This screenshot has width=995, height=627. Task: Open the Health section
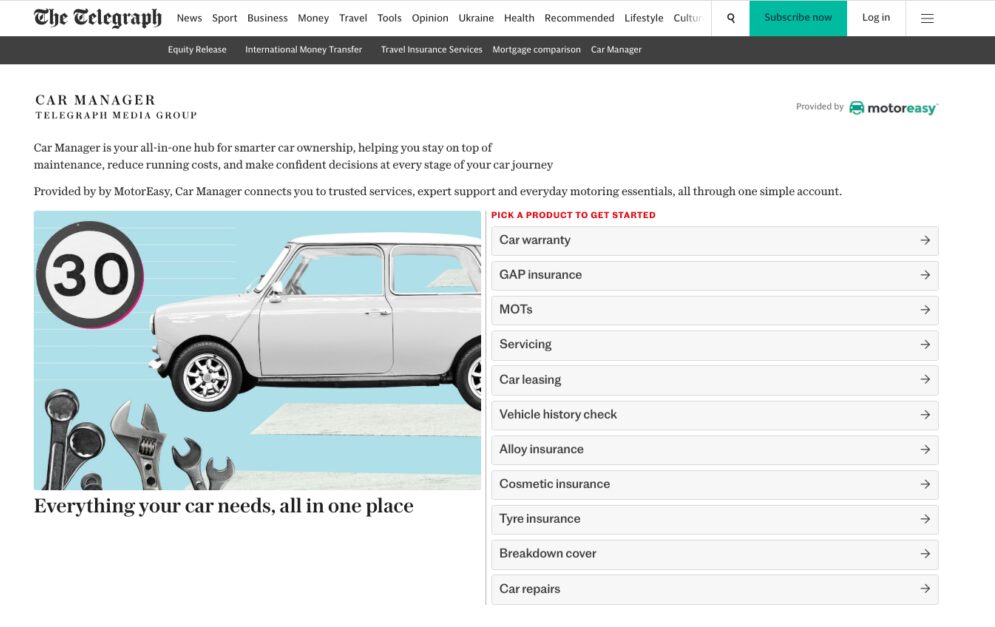[519, 18]
